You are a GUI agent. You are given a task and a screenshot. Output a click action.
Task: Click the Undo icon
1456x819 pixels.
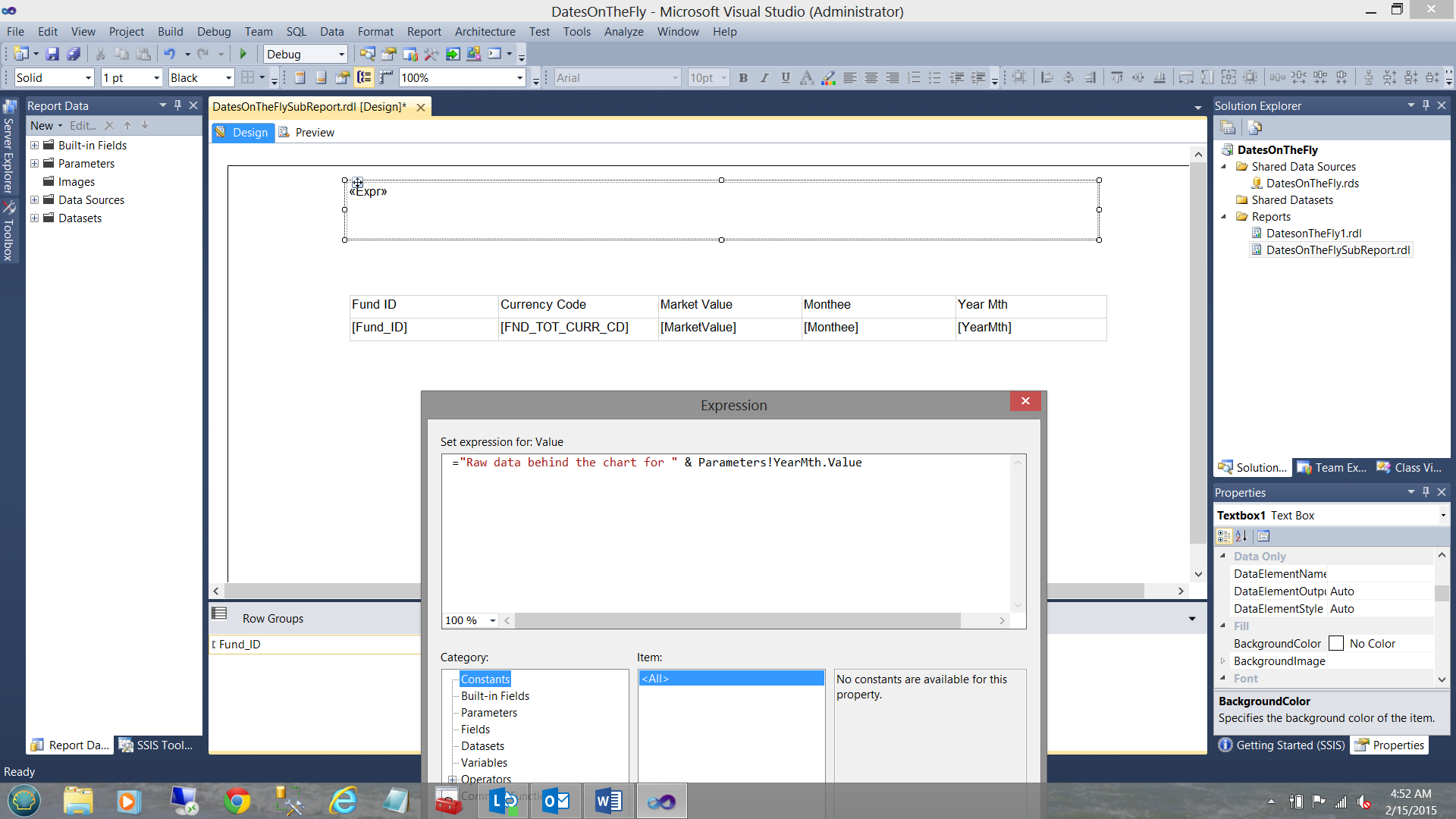point(169,54)
